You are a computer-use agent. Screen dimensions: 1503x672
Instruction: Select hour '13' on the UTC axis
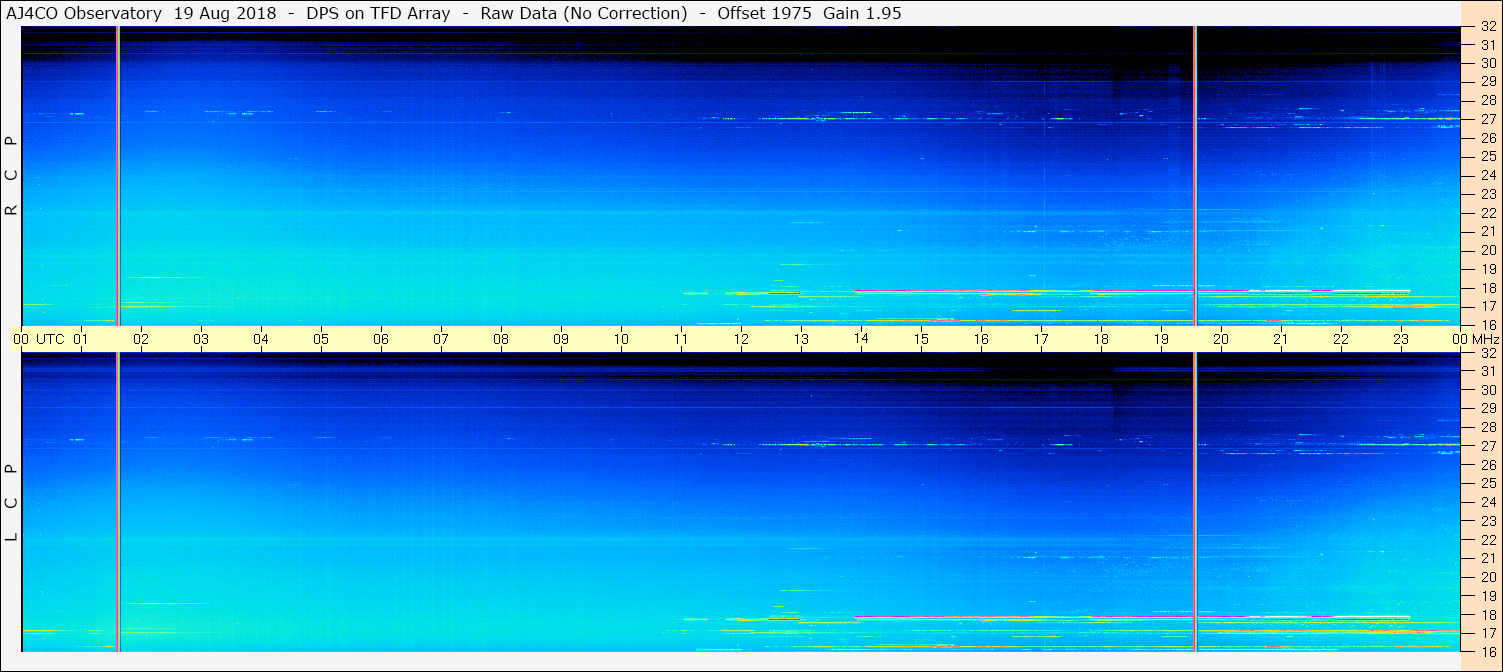pyautogui.click(x=801, y=339)
